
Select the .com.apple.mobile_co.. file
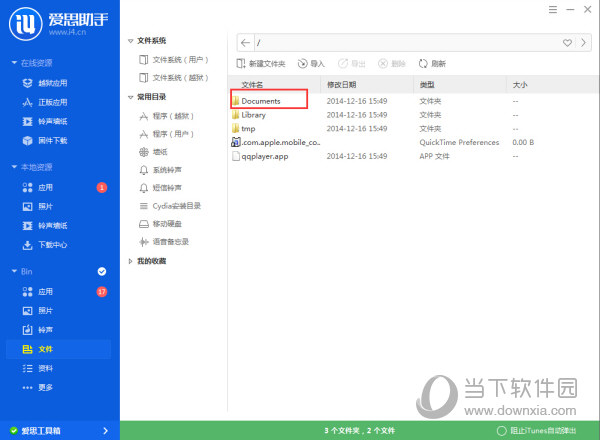click(x=276, y=143)
